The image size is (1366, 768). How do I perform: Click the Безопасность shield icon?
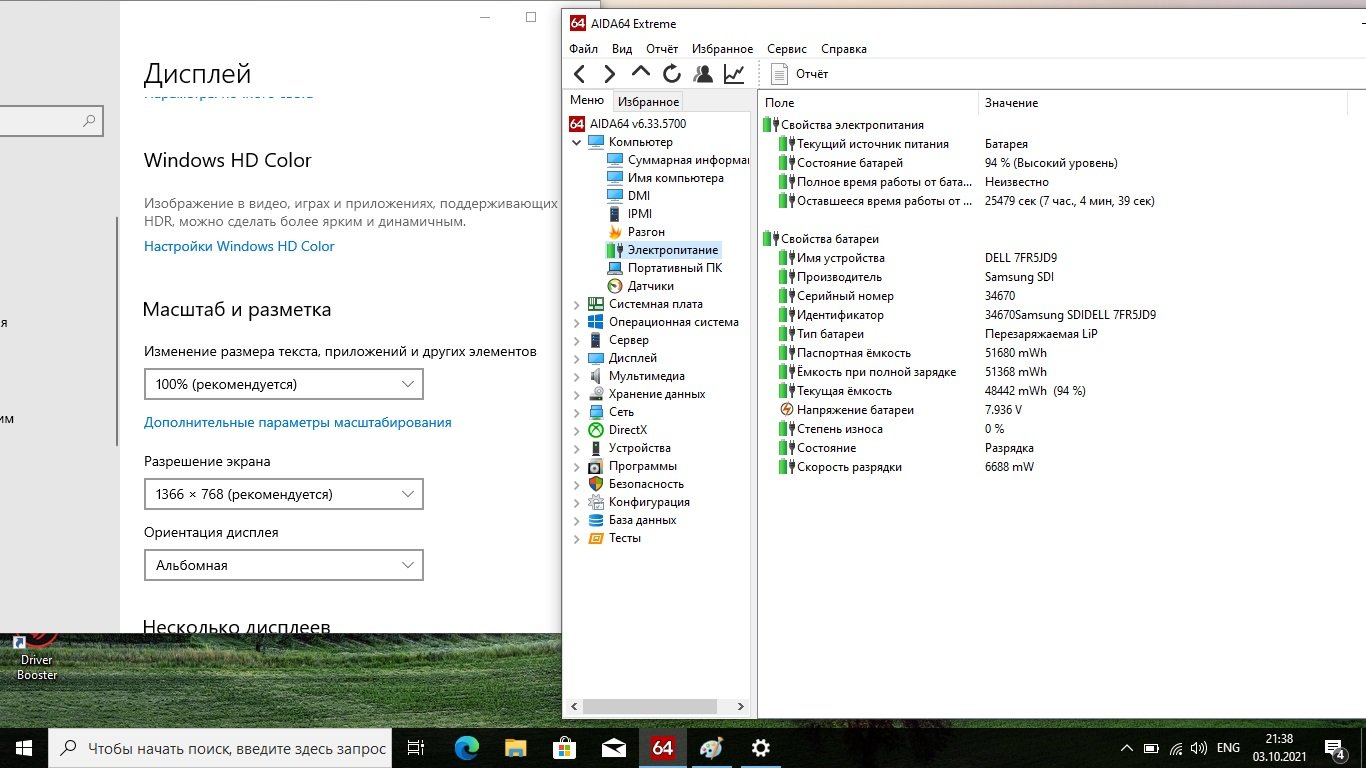[x=596, y=484]
